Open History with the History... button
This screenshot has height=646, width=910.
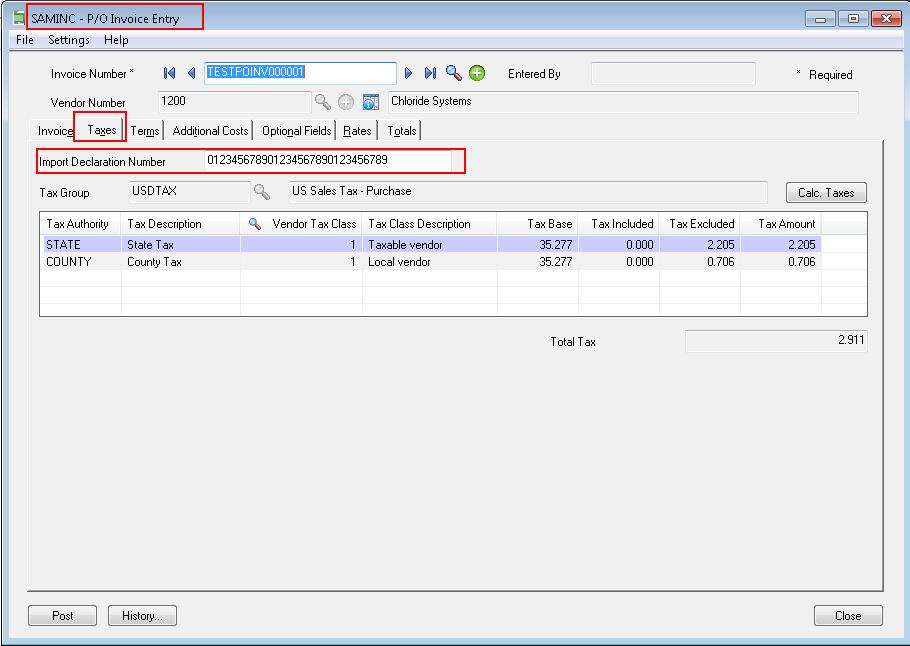click(142, 616)
